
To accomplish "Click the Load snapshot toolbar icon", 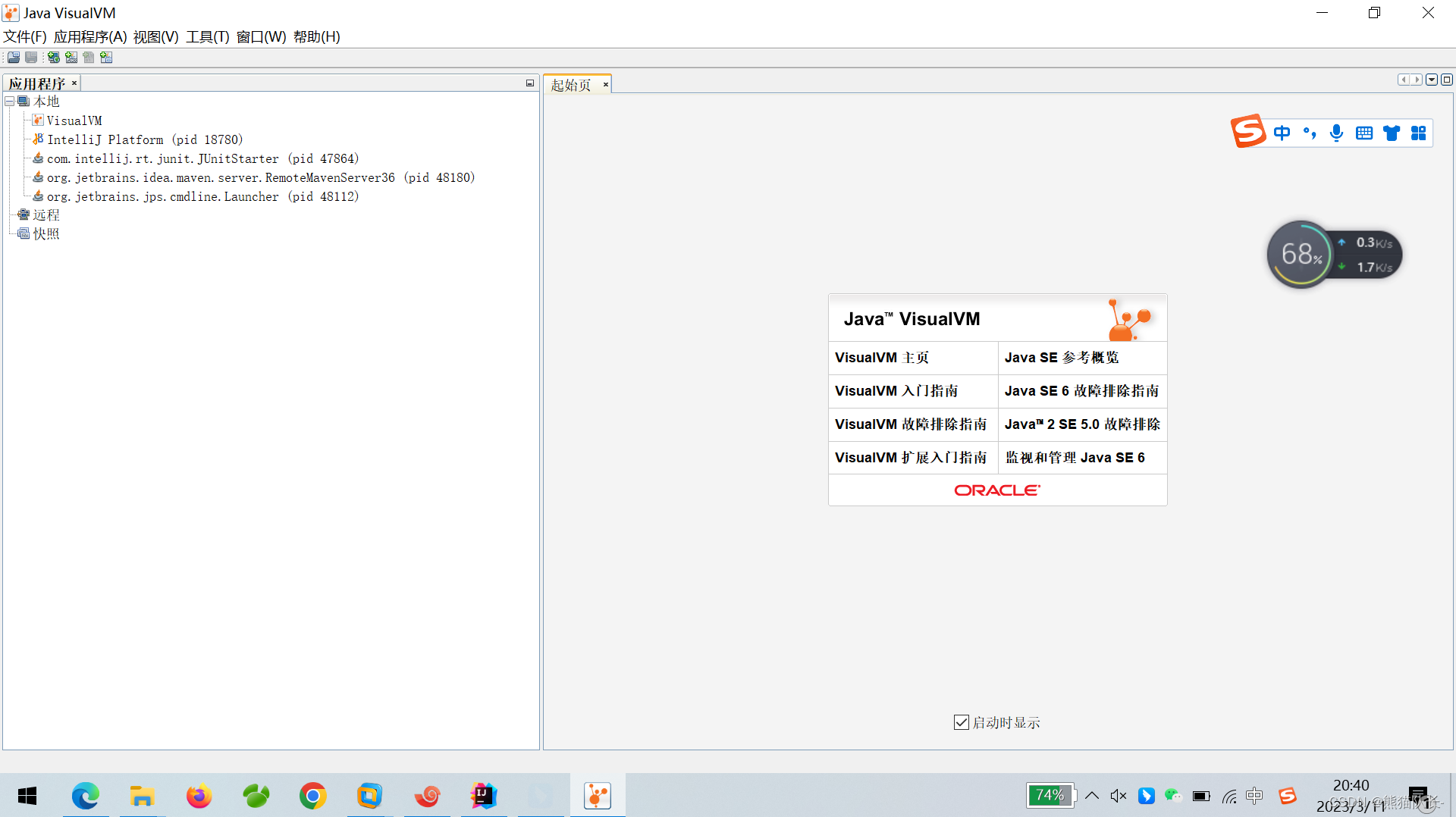I will [14, 58].
